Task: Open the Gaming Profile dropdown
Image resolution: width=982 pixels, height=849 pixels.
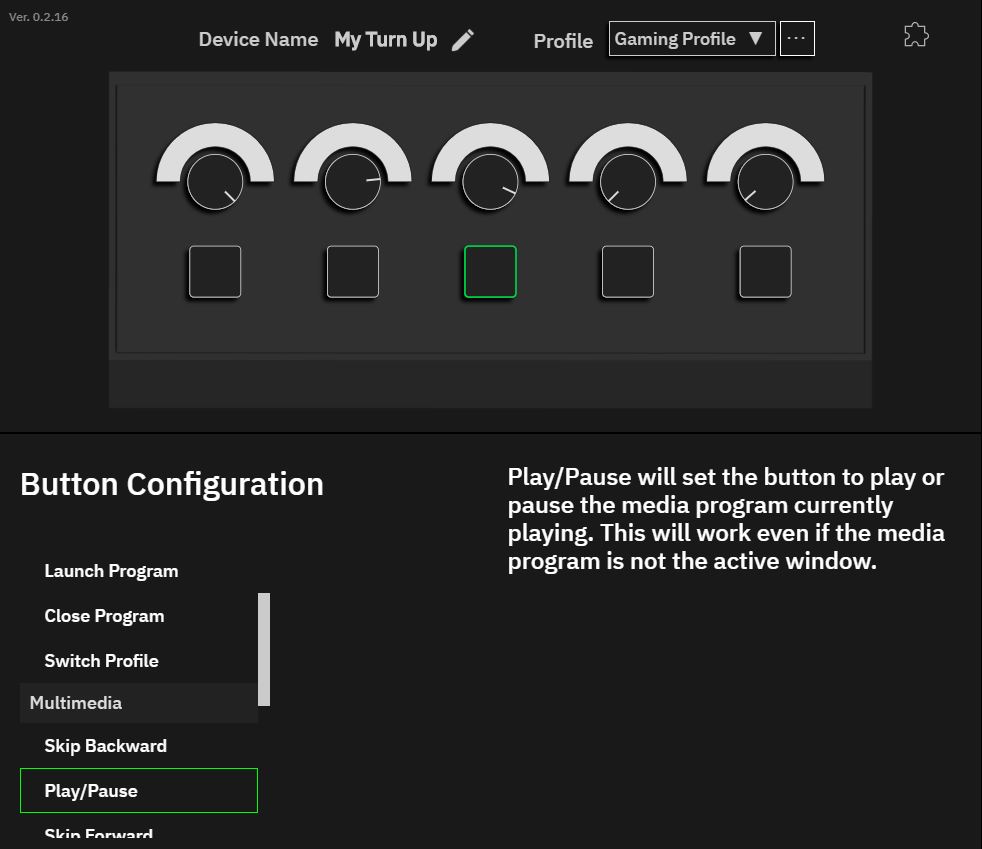Action: (691, 40)
